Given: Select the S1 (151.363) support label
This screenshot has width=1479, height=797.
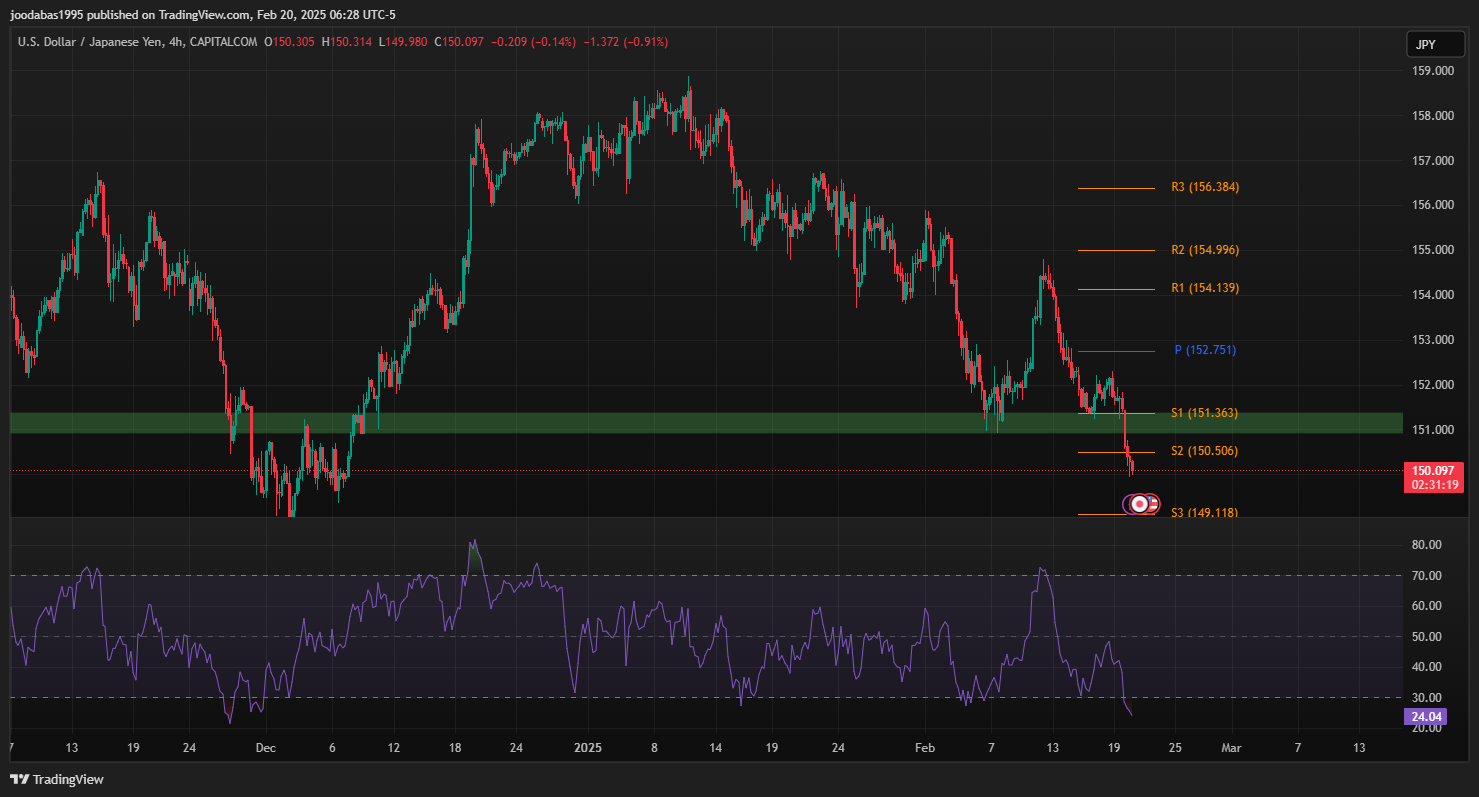Looking at the screenshot, I should coord(1204,413).
